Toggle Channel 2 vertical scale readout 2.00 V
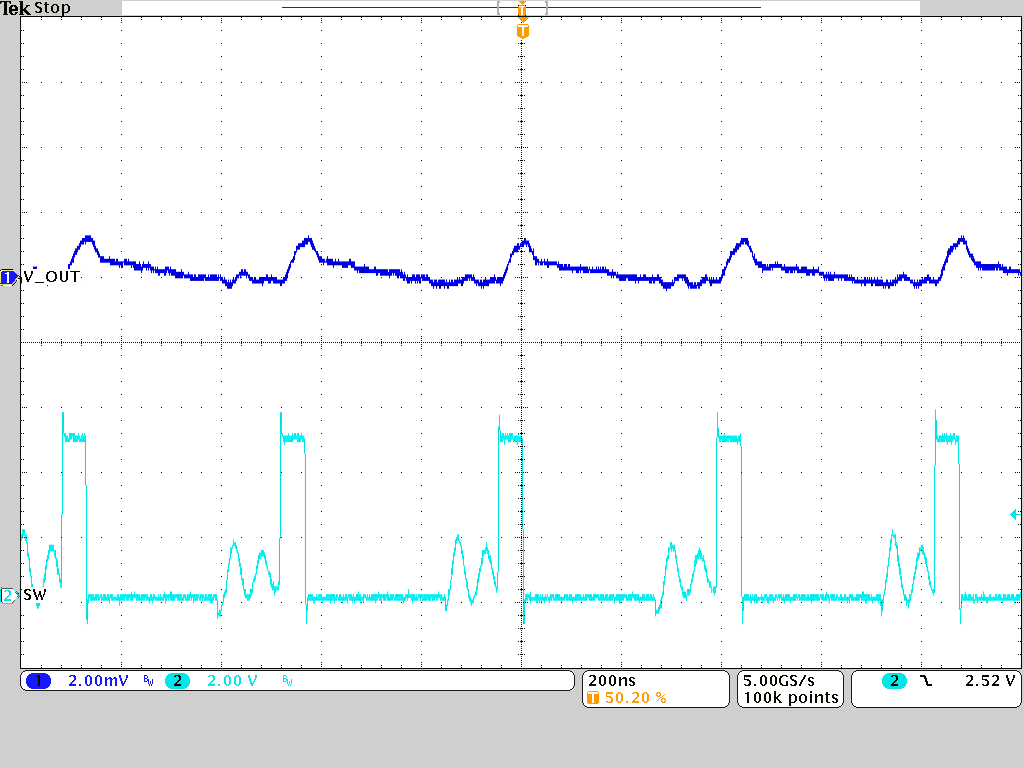This screenshot has height=768, width=1024. point(230,681)
